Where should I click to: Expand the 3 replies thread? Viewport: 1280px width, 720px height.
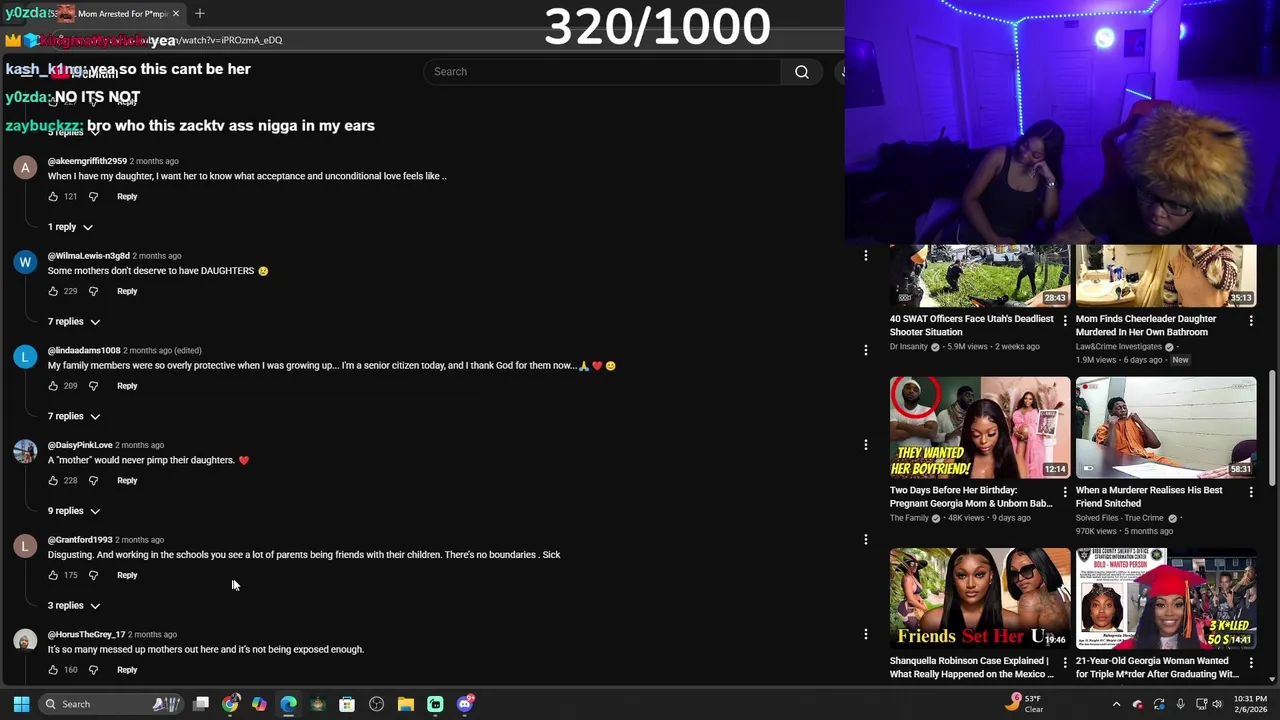[74, 606]
